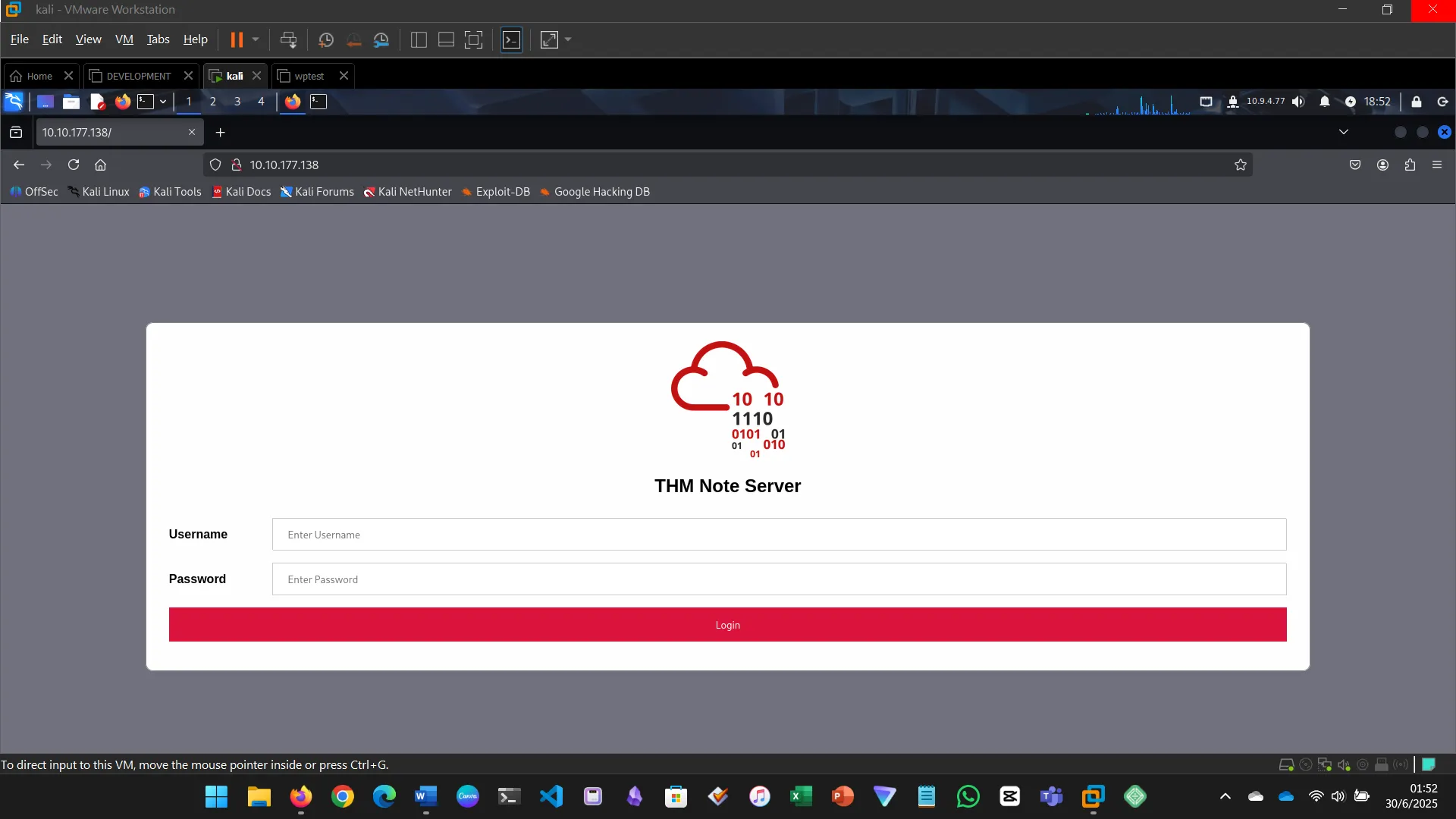Screen dimensions: 1456x819
Task: Launch Google Chrome from Windows taskbar
Action: 343,796
